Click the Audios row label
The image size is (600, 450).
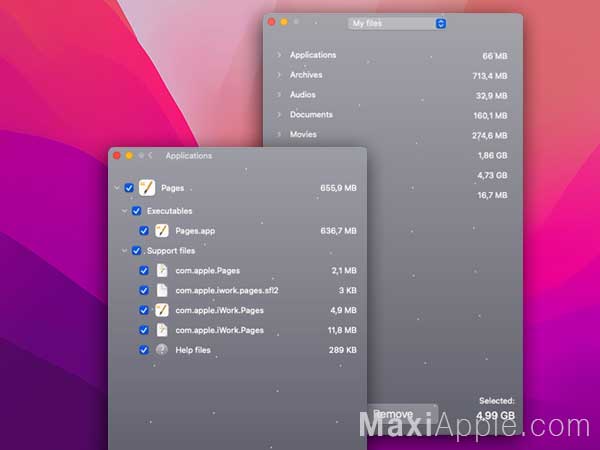click(303, 95)
